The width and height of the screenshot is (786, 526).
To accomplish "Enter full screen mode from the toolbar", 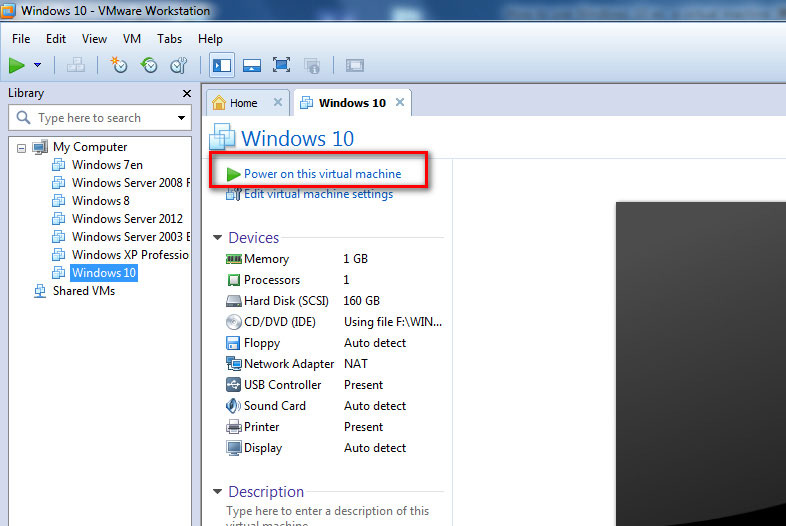I will [x=281, y=65].
